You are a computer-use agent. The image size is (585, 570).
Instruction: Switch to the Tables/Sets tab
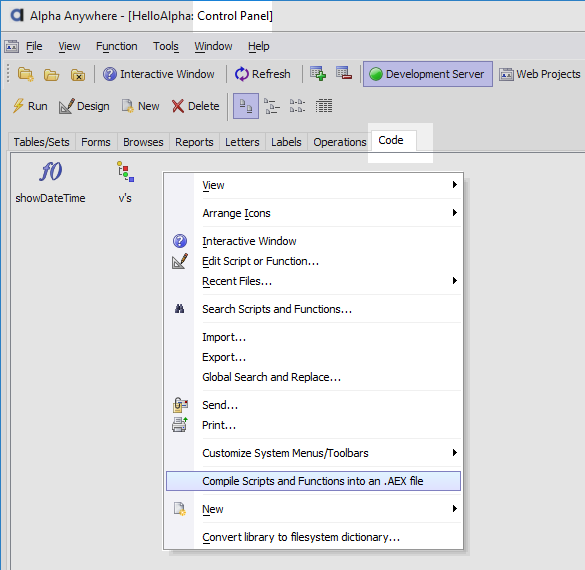tap(42, 142)
